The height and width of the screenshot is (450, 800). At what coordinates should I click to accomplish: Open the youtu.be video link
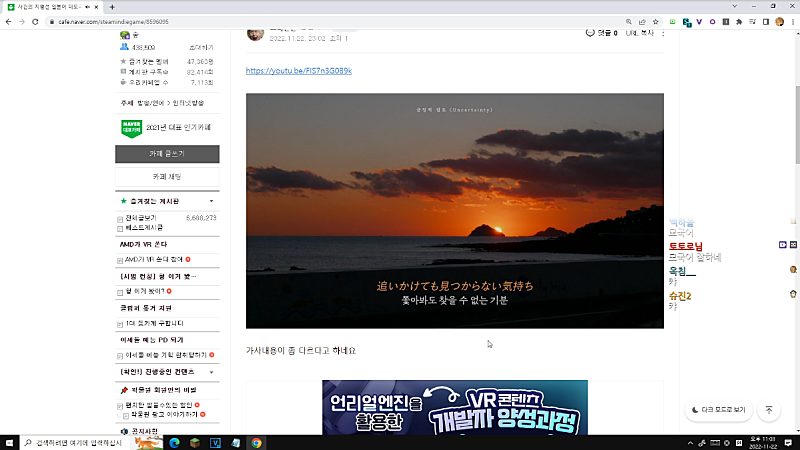click(x=298, y=71)
